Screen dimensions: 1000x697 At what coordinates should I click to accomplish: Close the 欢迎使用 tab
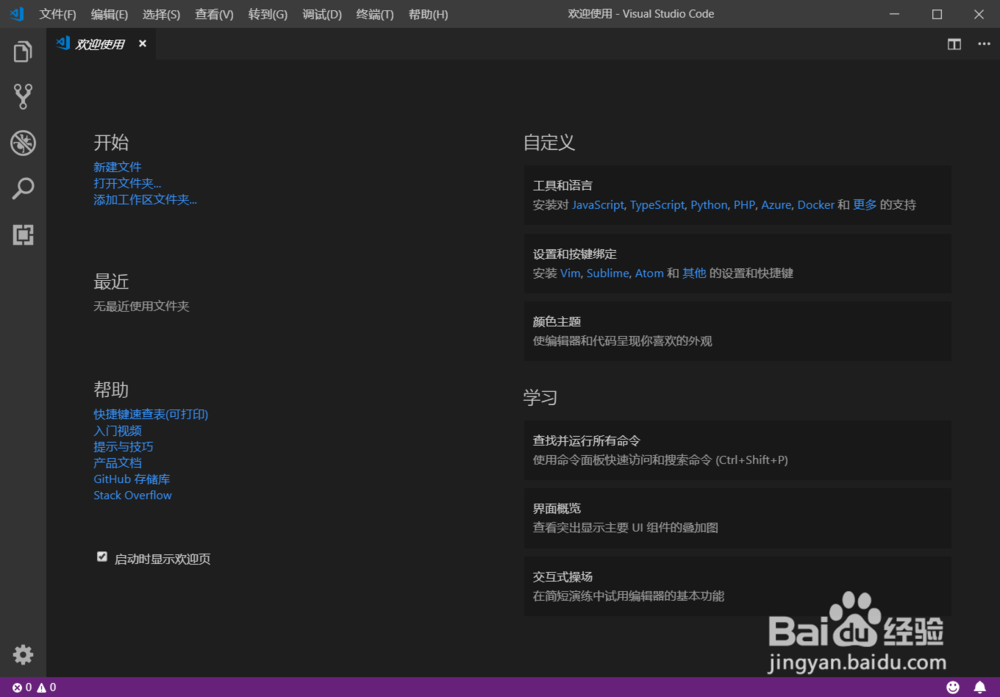point(143,43)
